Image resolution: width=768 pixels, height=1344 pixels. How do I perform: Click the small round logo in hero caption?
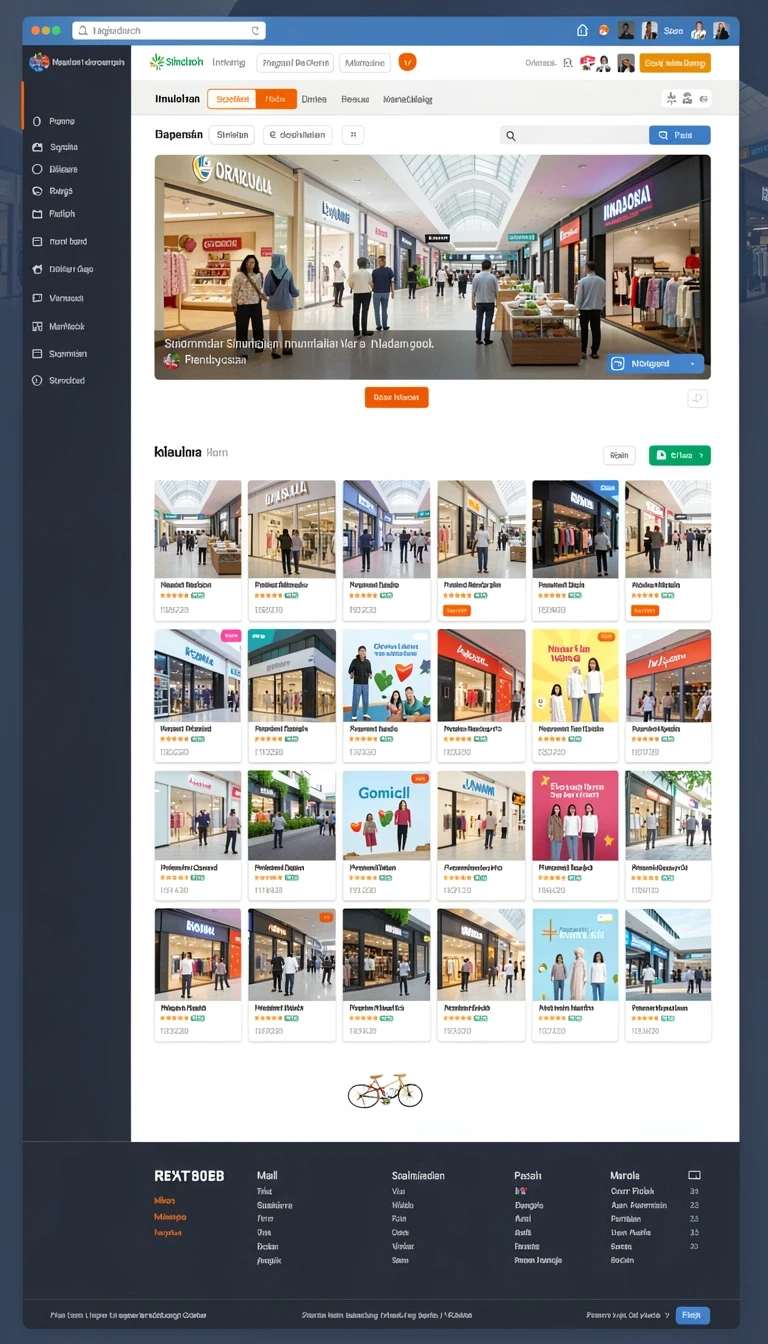pos(172,360)
